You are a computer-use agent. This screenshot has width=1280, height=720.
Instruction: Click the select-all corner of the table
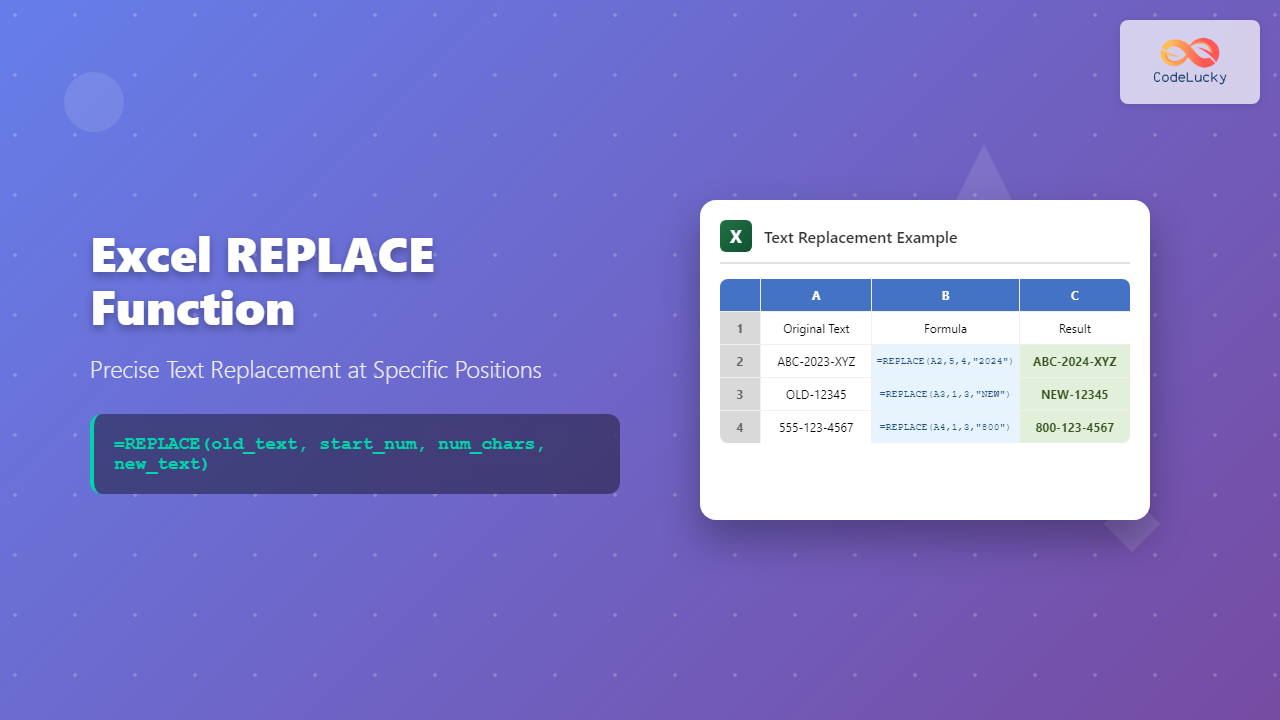click(x=740, y=295)
